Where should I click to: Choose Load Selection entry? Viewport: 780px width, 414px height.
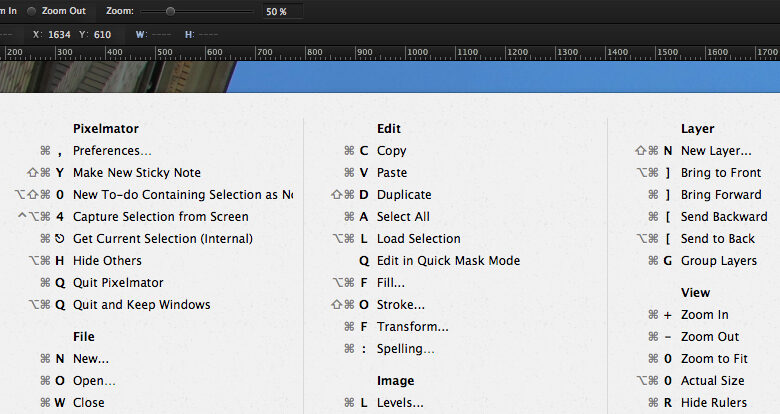(x=418, y=239)
